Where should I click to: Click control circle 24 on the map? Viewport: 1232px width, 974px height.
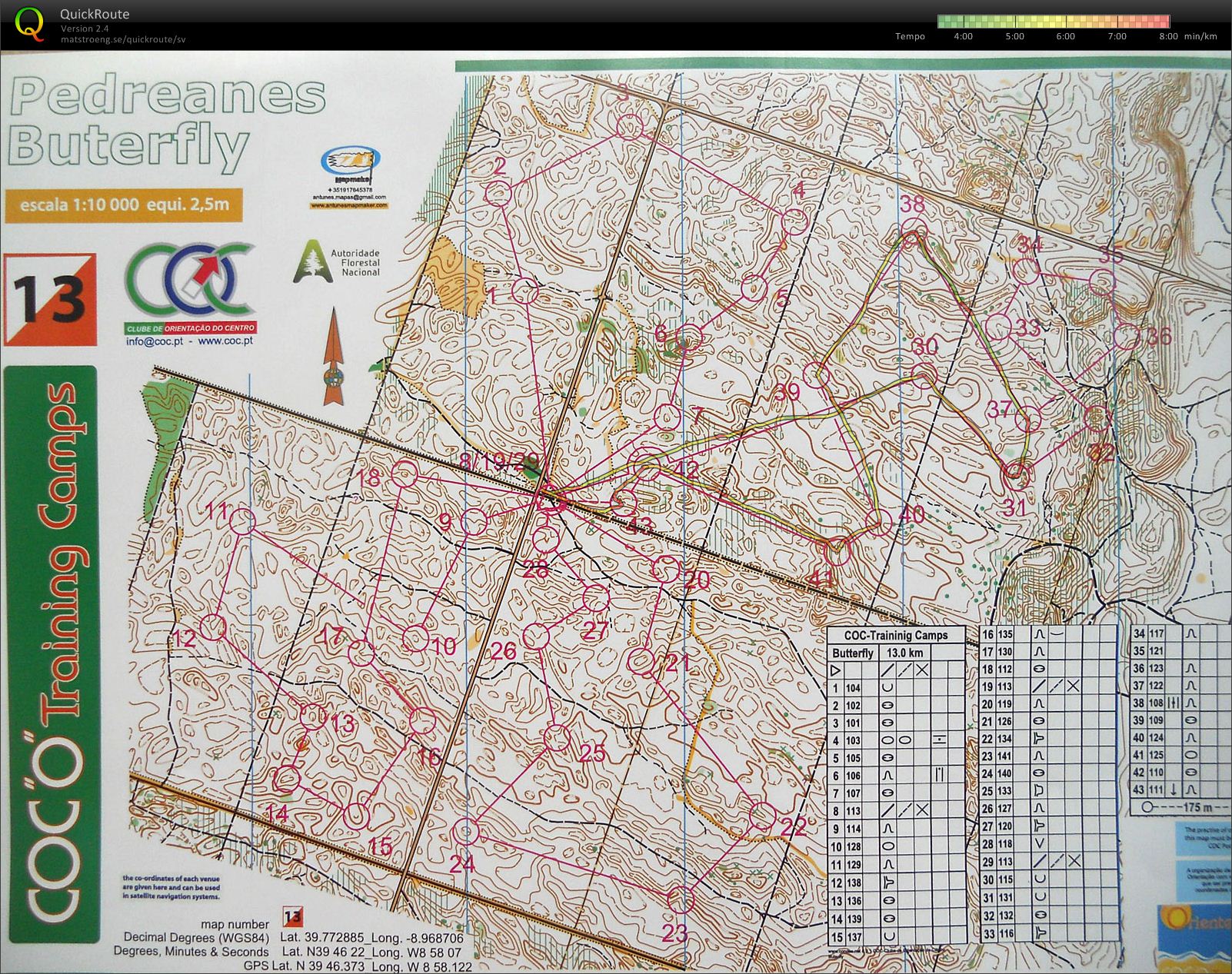464,832
